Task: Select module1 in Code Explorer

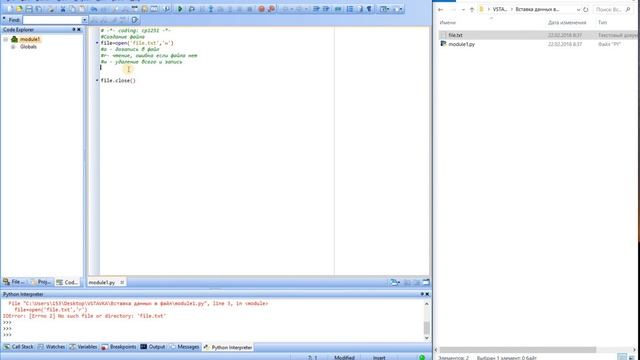Action: click(x=29, y=39)
